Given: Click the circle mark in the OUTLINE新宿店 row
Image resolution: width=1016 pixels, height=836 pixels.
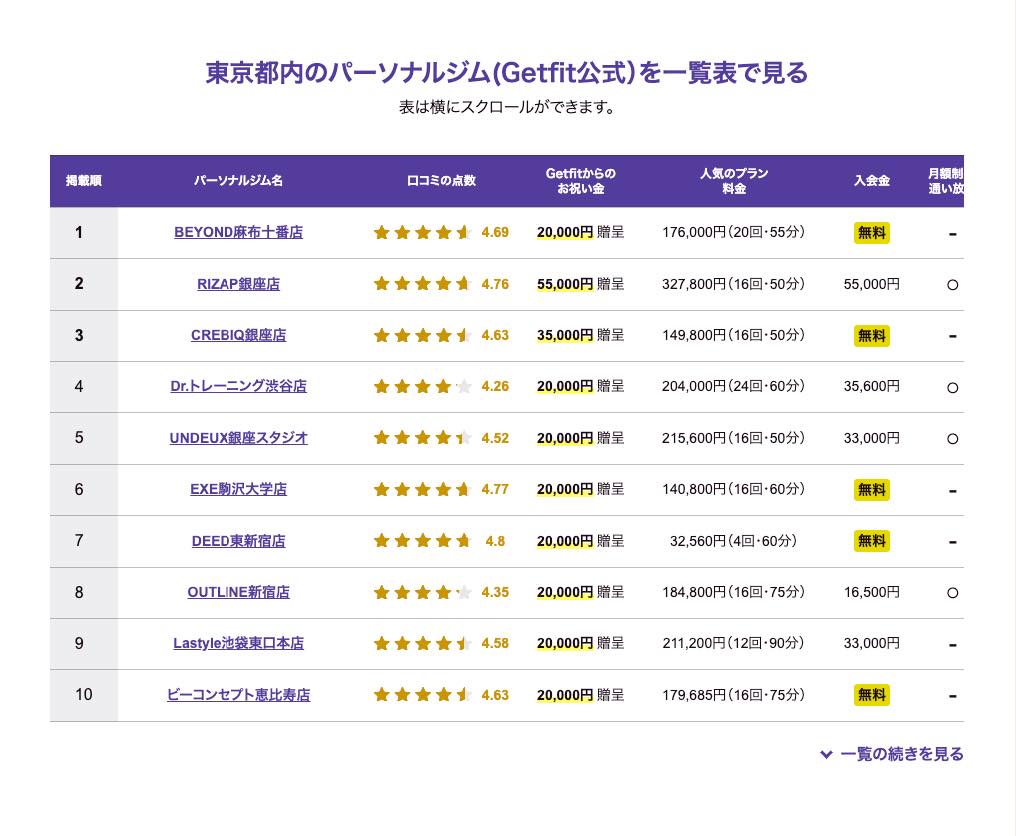Looking at the screenshot, I should pos(952,593).
